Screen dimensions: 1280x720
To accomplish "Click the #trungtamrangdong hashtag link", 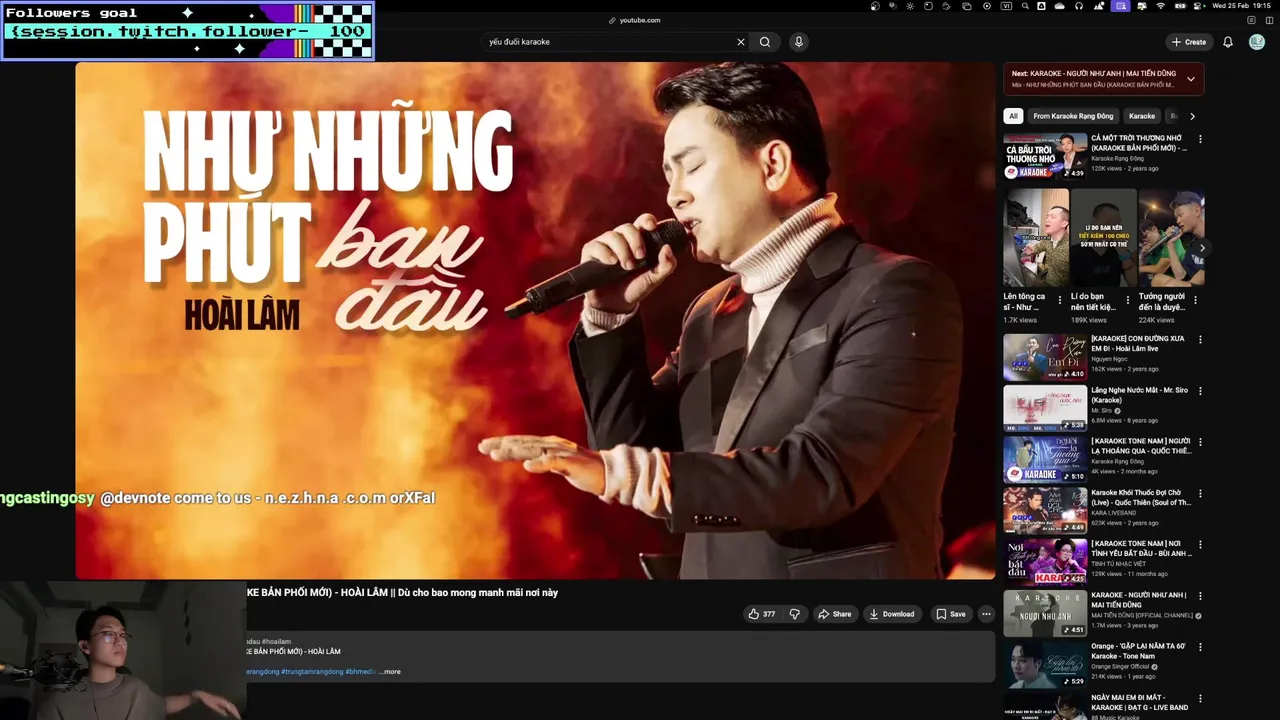I will coord(312,672).
